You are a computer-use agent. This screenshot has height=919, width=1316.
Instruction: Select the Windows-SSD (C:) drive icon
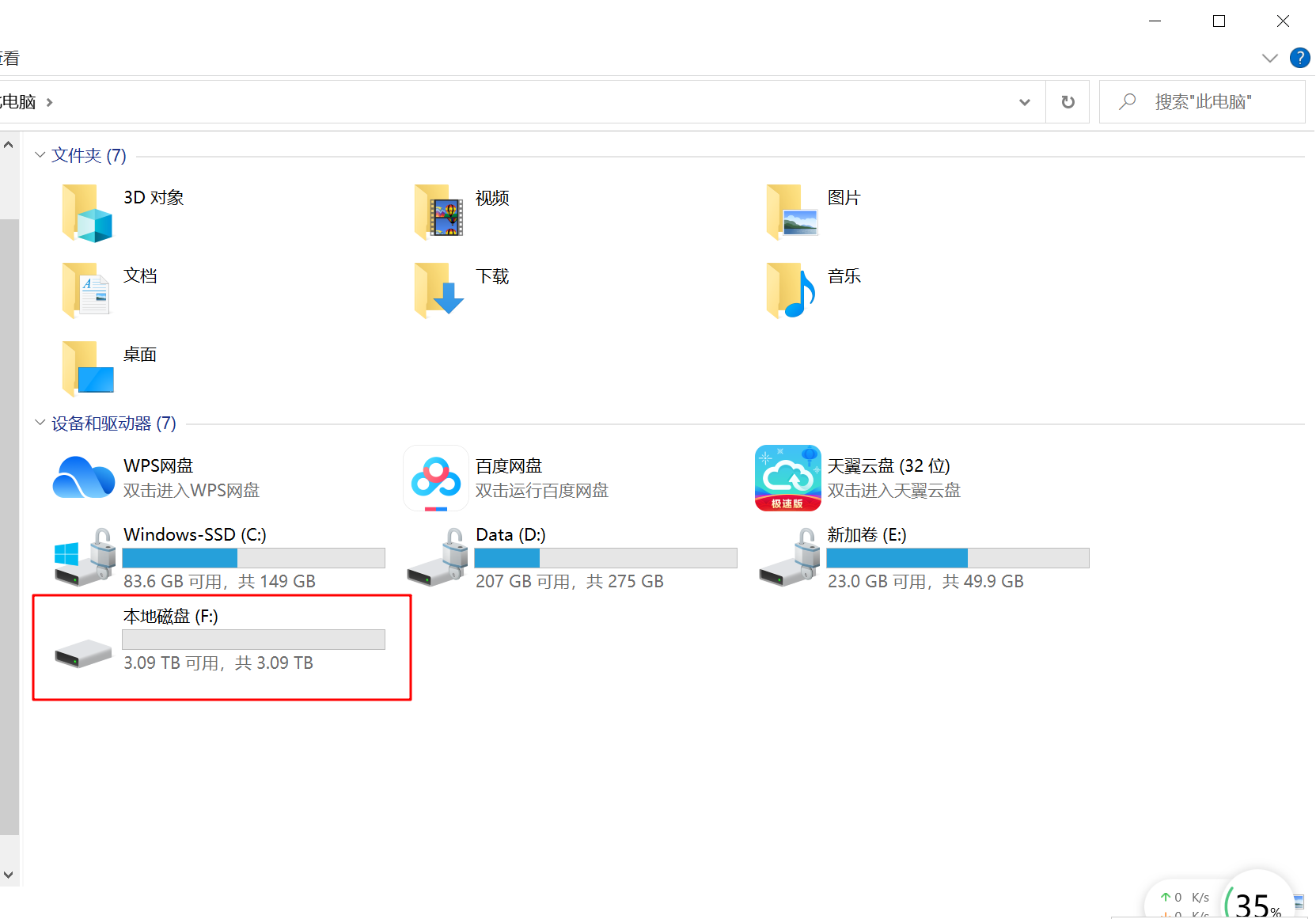83,558
